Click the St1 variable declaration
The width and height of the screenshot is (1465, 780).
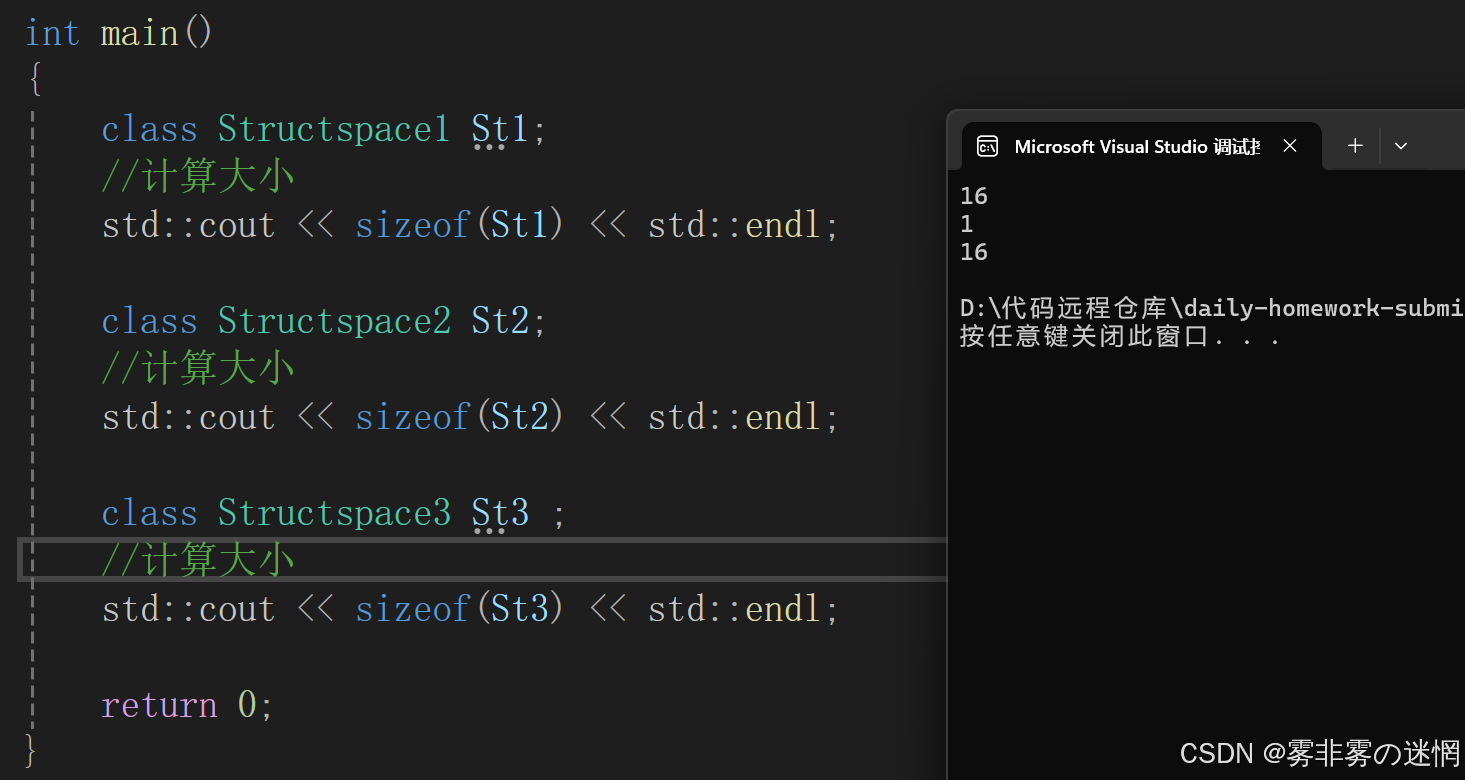pyautogui.click(x=499, y=129)
